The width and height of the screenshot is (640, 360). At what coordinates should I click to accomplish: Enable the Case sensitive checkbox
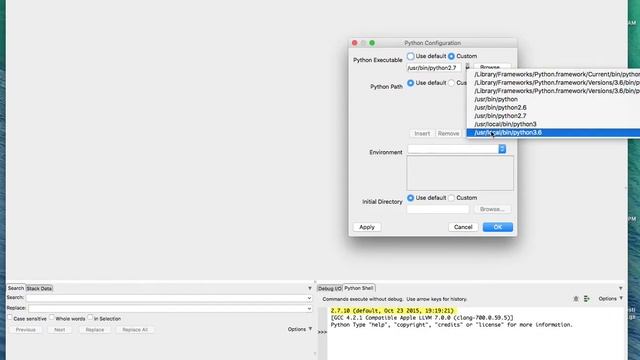10,318
